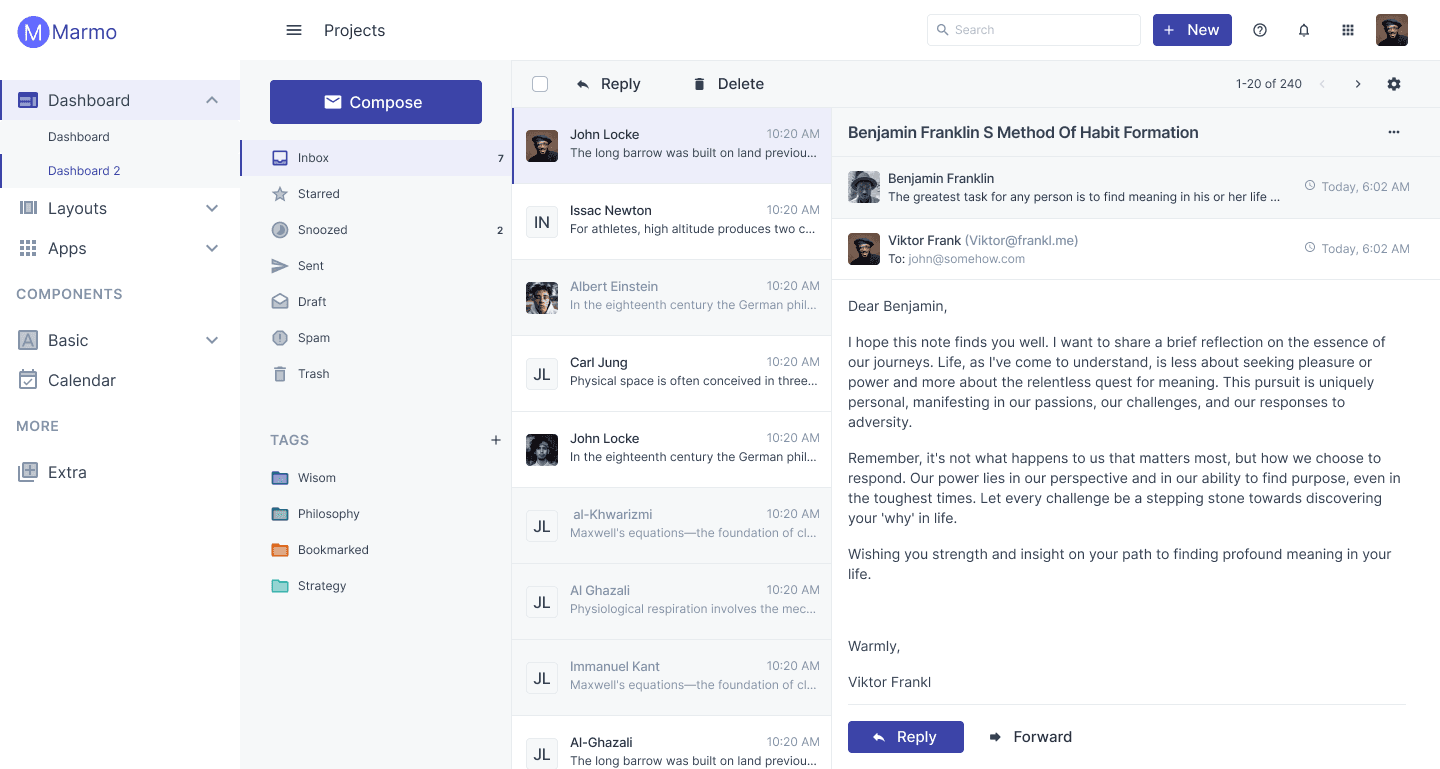This screenshot has height=769, width=1440.
Task: Open Immanuel Kant's email
Action: coord(672,678)
